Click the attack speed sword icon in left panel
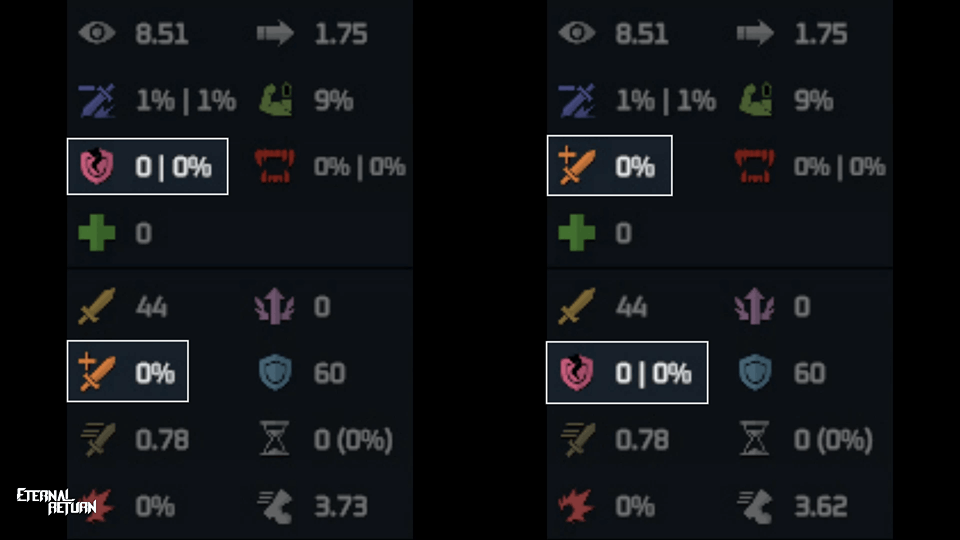 pos(97,439)
